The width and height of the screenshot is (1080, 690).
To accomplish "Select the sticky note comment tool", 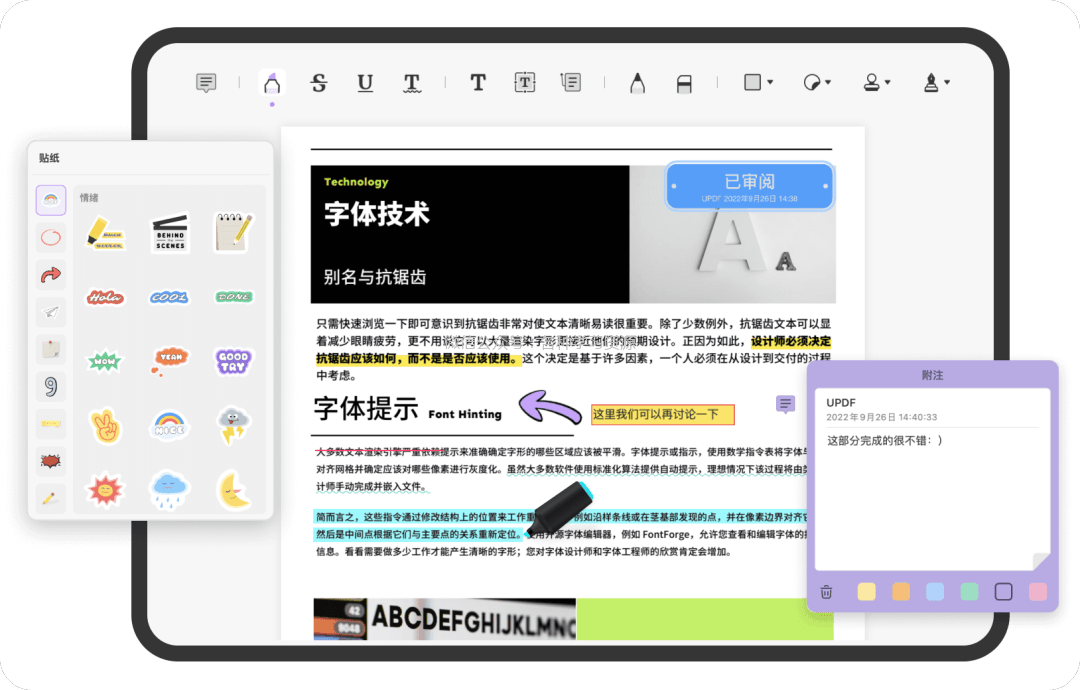I will coord(206,83).
